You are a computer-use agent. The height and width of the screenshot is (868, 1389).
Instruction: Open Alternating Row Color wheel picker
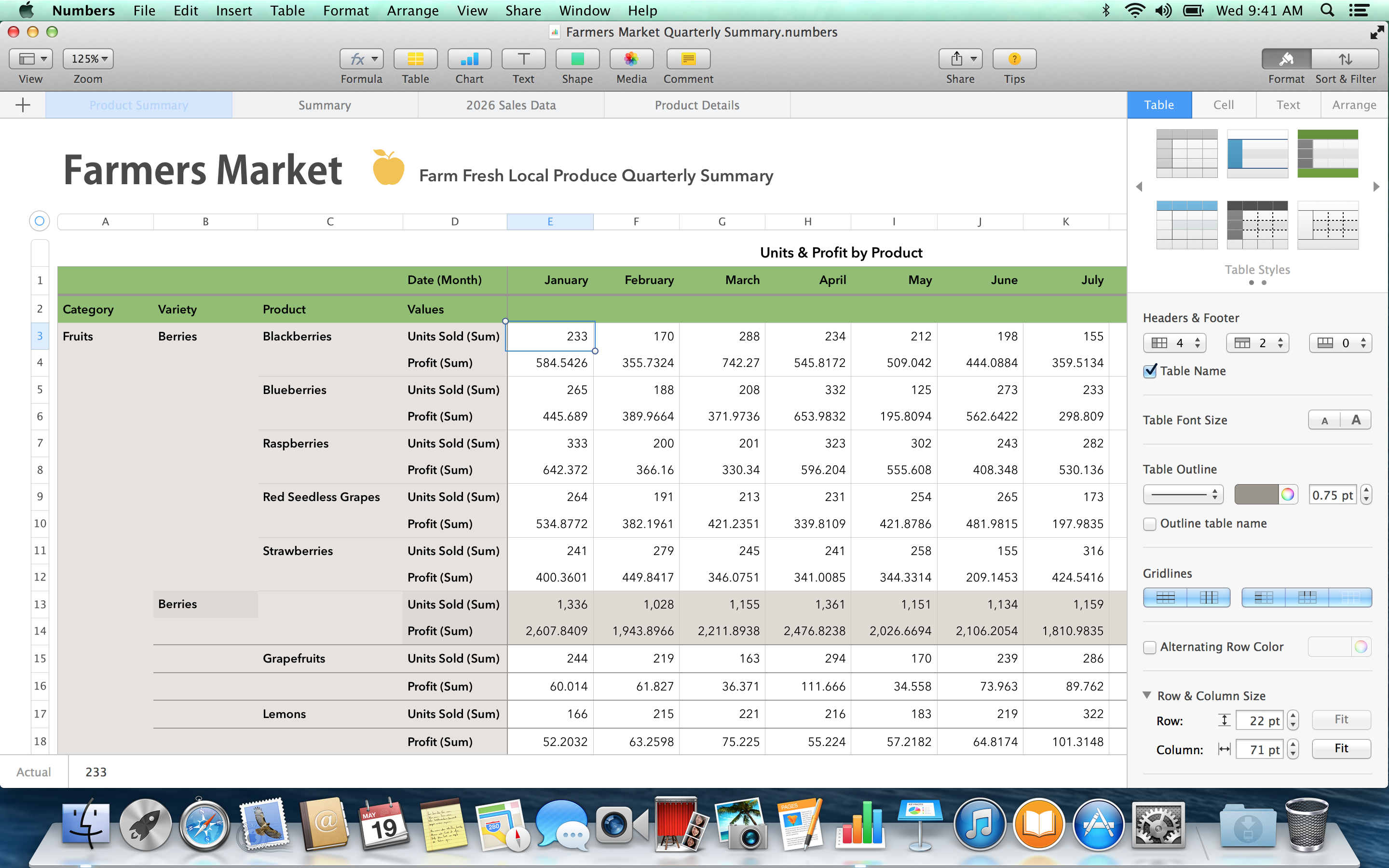click(x=1361, y=648)
